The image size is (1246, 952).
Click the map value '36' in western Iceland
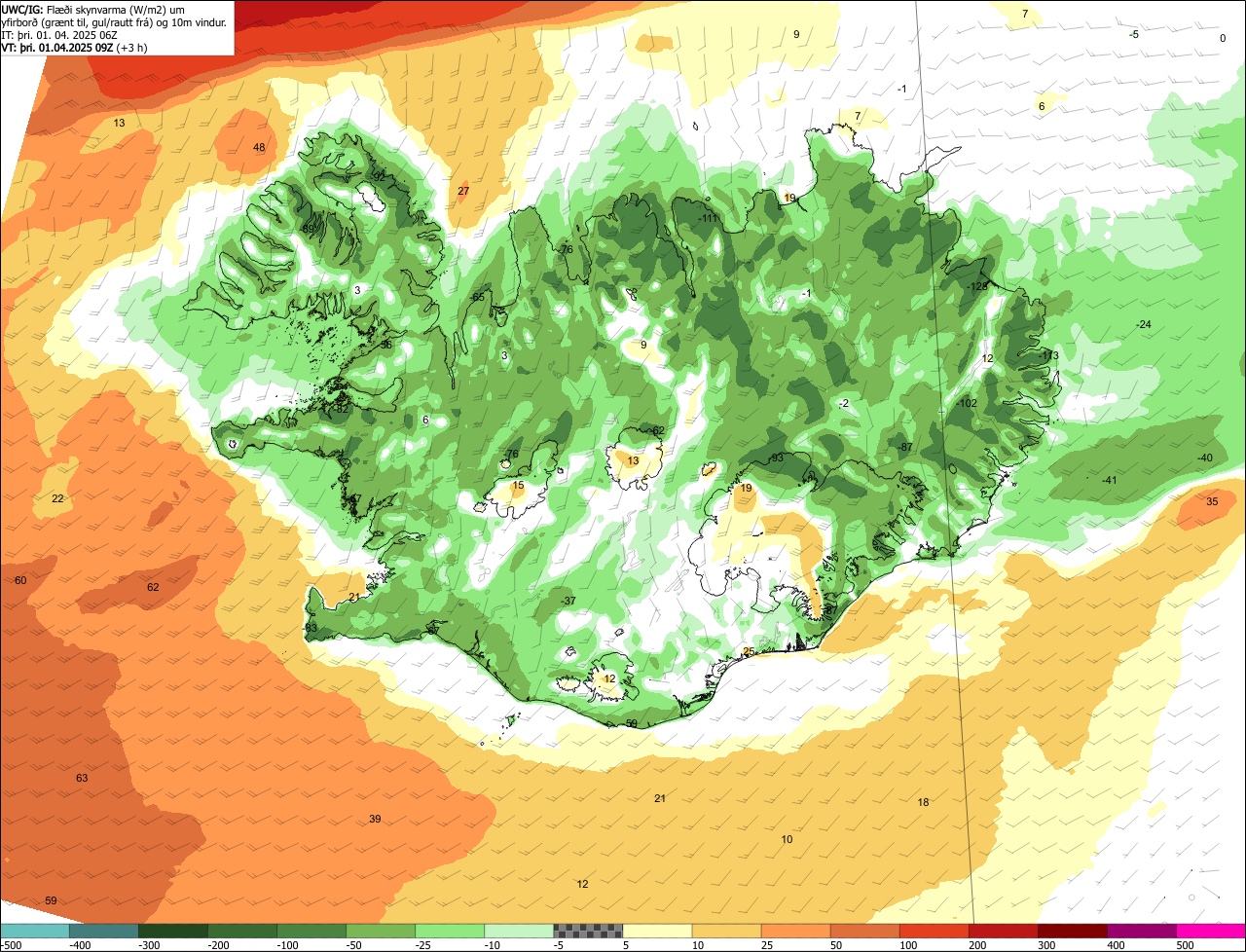click(386, 345)
